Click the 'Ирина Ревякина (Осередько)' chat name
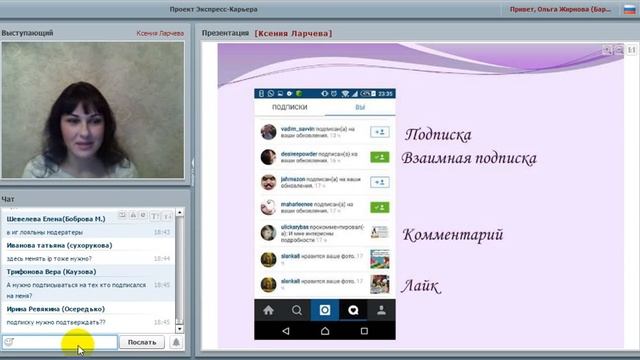Image resolution: width=640 pixels, height=360 pixels. (x=56, y=309)
